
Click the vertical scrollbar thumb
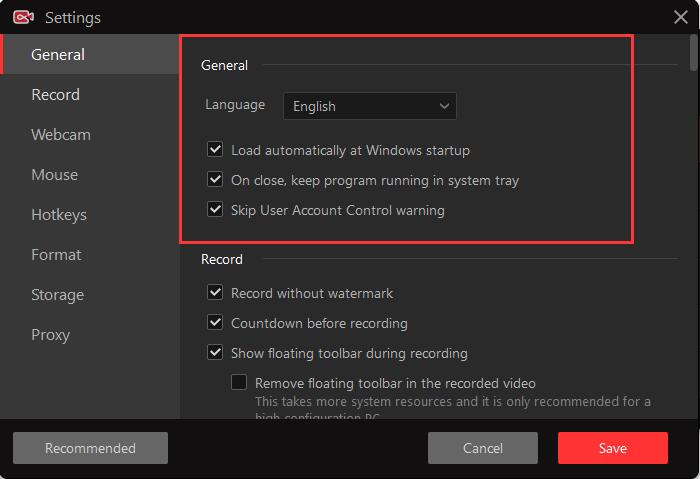(x=693, y=53)
